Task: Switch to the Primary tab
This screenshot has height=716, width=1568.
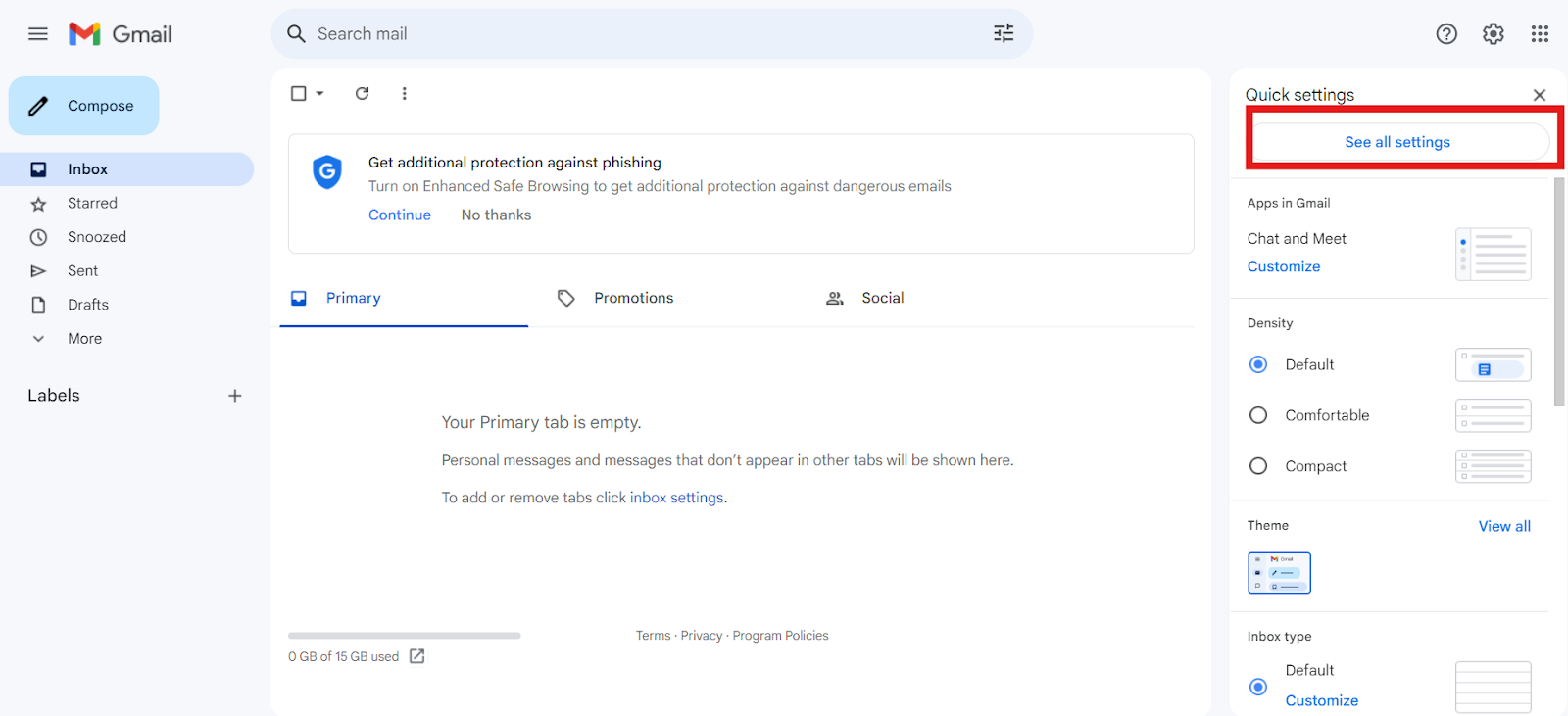Action: coord(404,298)
